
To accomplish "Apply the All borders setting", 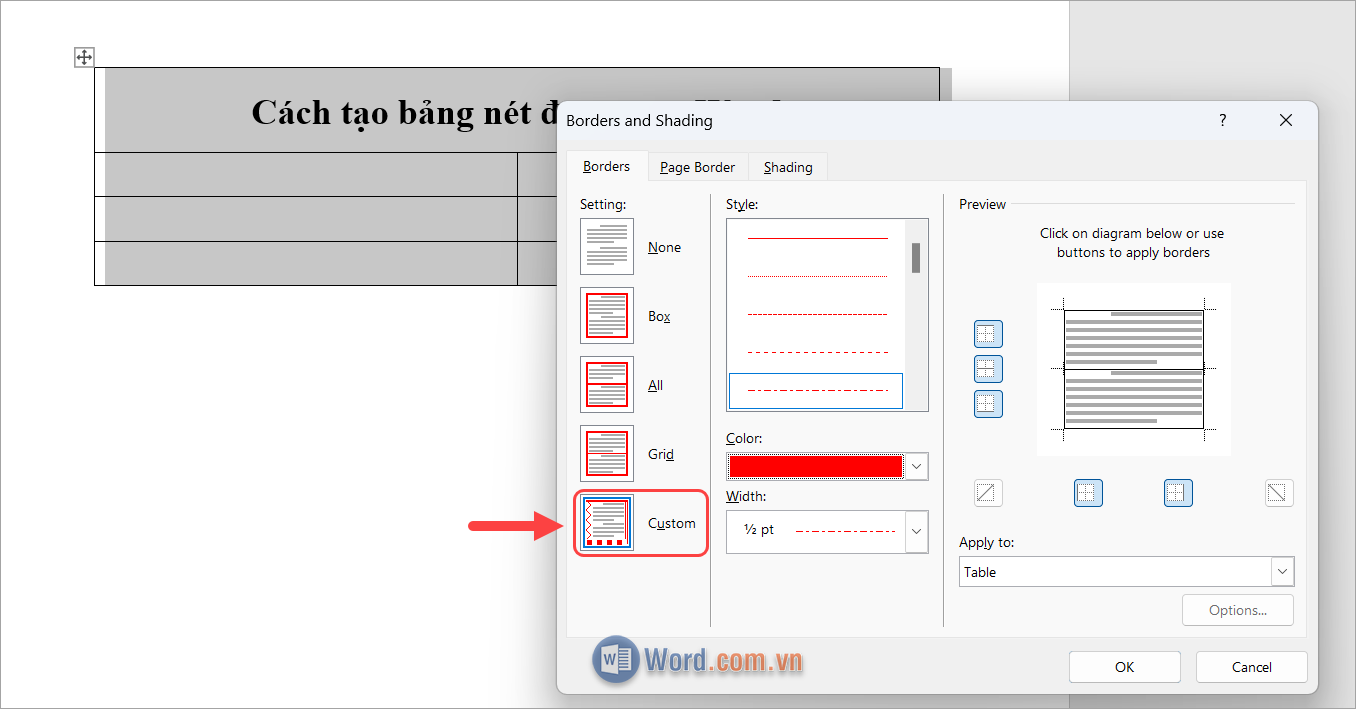I will point(607,384).
